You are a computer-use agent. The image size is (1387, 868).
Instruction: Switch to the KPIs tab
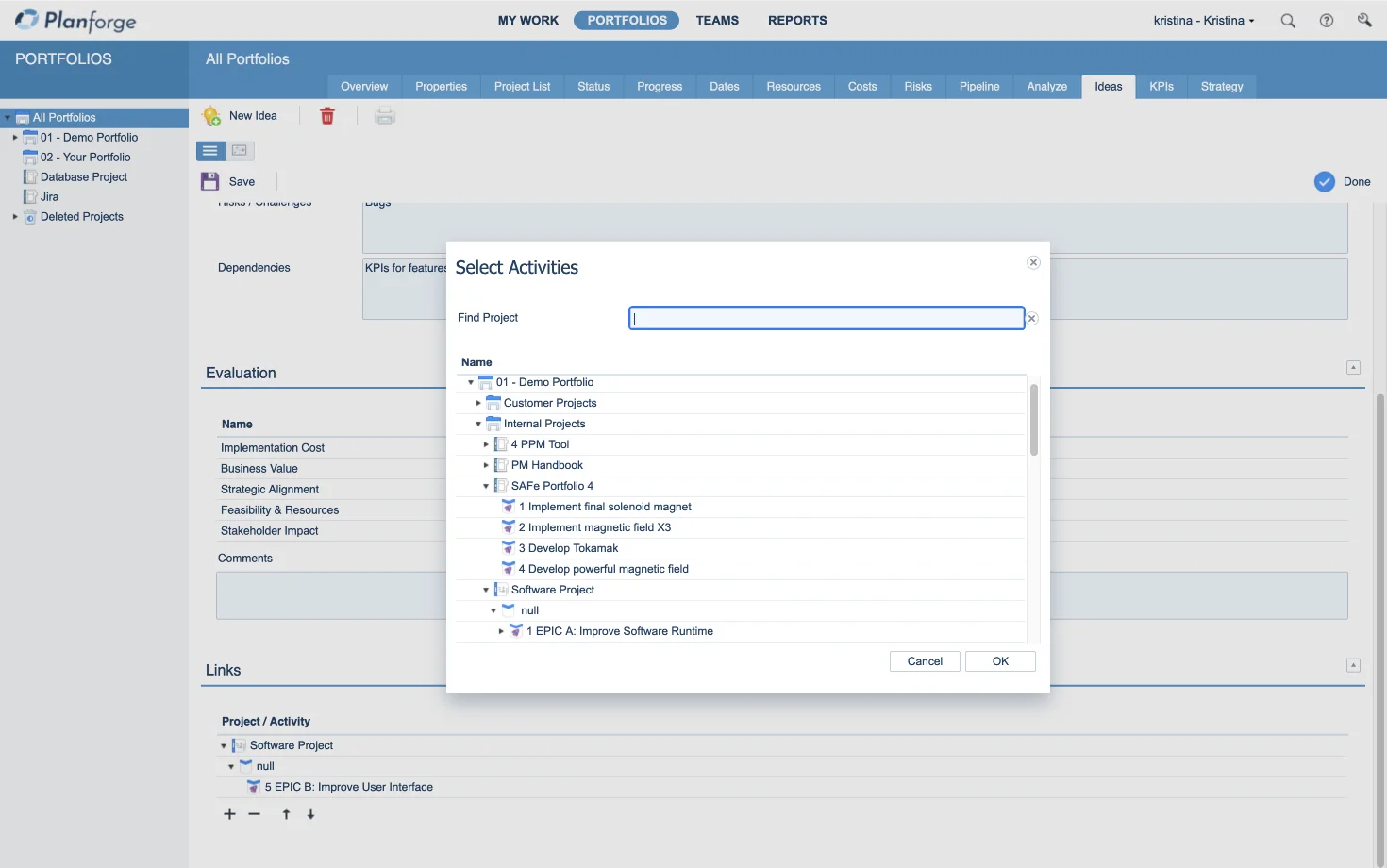(x=1161, y=87)
